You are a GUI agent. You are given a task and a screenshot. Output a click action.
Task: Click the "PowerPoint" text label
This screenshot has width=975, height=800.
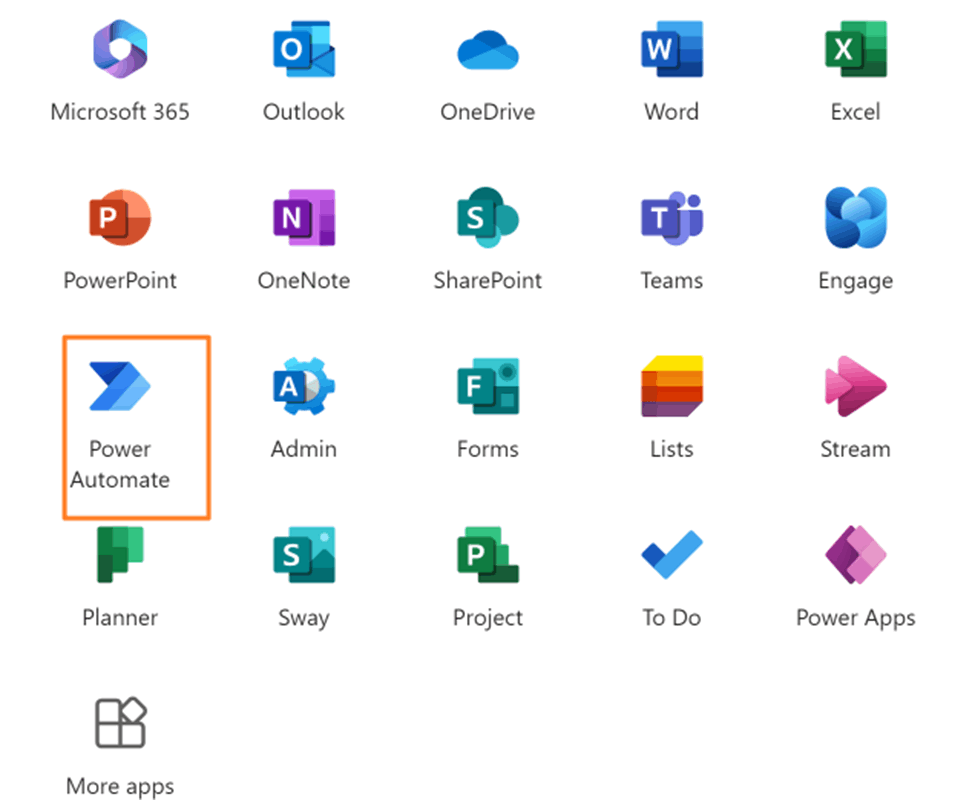(x=120, y=280)
